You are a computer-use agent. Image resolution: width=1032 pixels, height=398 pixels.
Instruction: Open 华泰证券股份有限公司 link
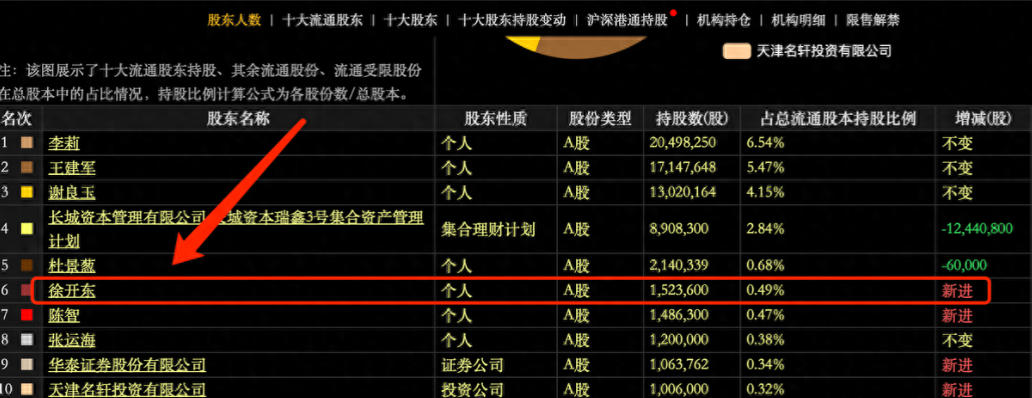click(x=127, y=365)
